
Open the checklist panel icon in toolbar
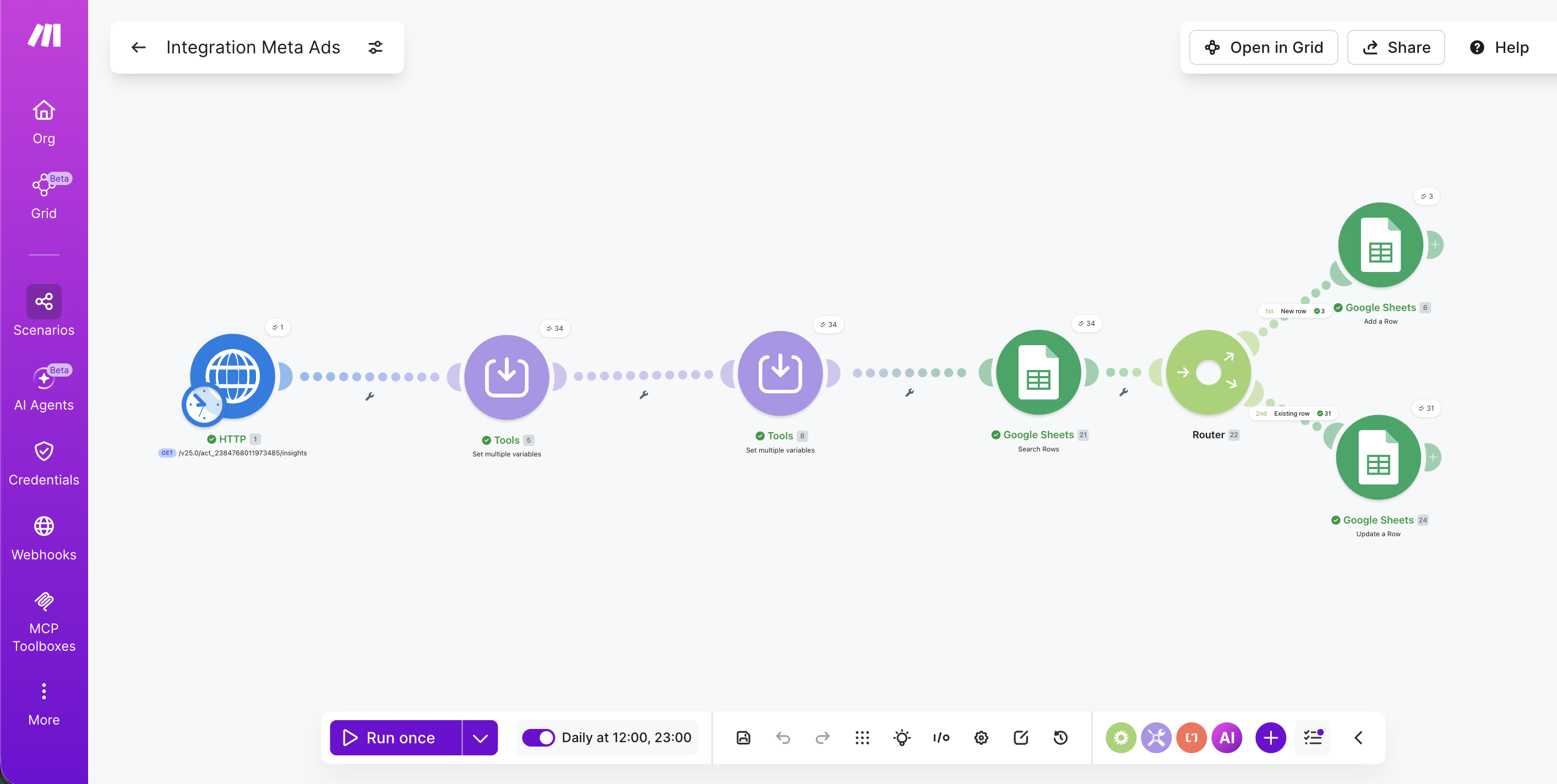1313,737
